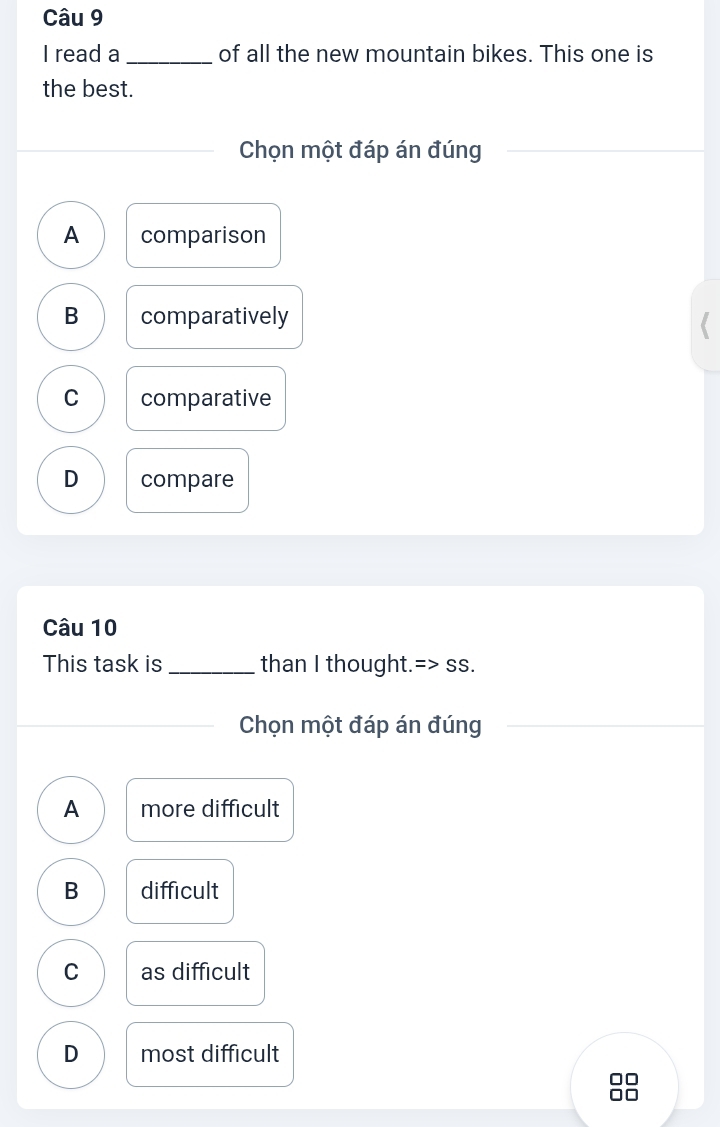Choose the answer 'compare'
The height and width of the screenshot is (1127, 720).
pyautogui.click(x=188, y=480)
